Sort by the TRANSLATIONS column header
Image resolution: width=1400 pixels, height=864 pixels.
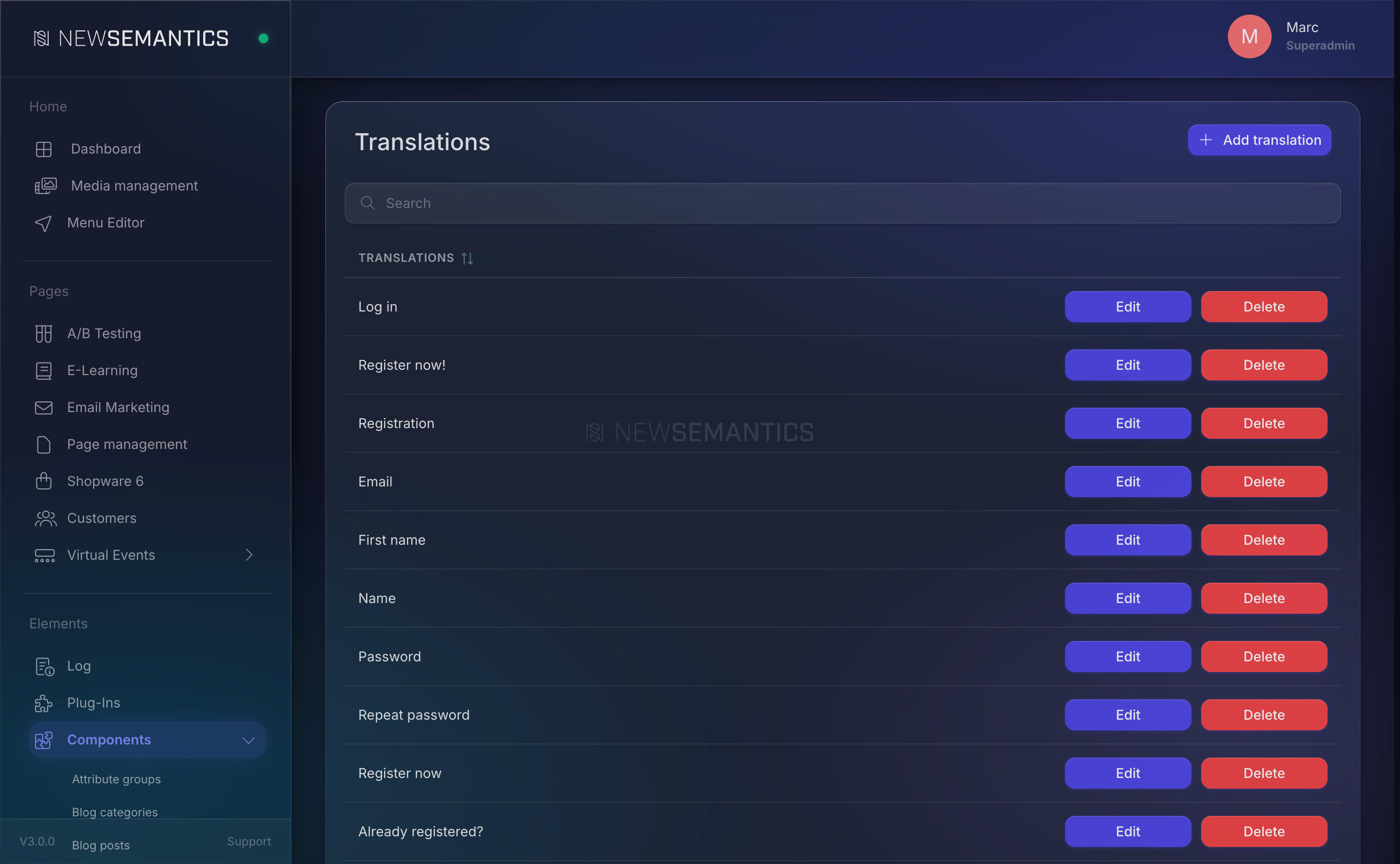406,259
